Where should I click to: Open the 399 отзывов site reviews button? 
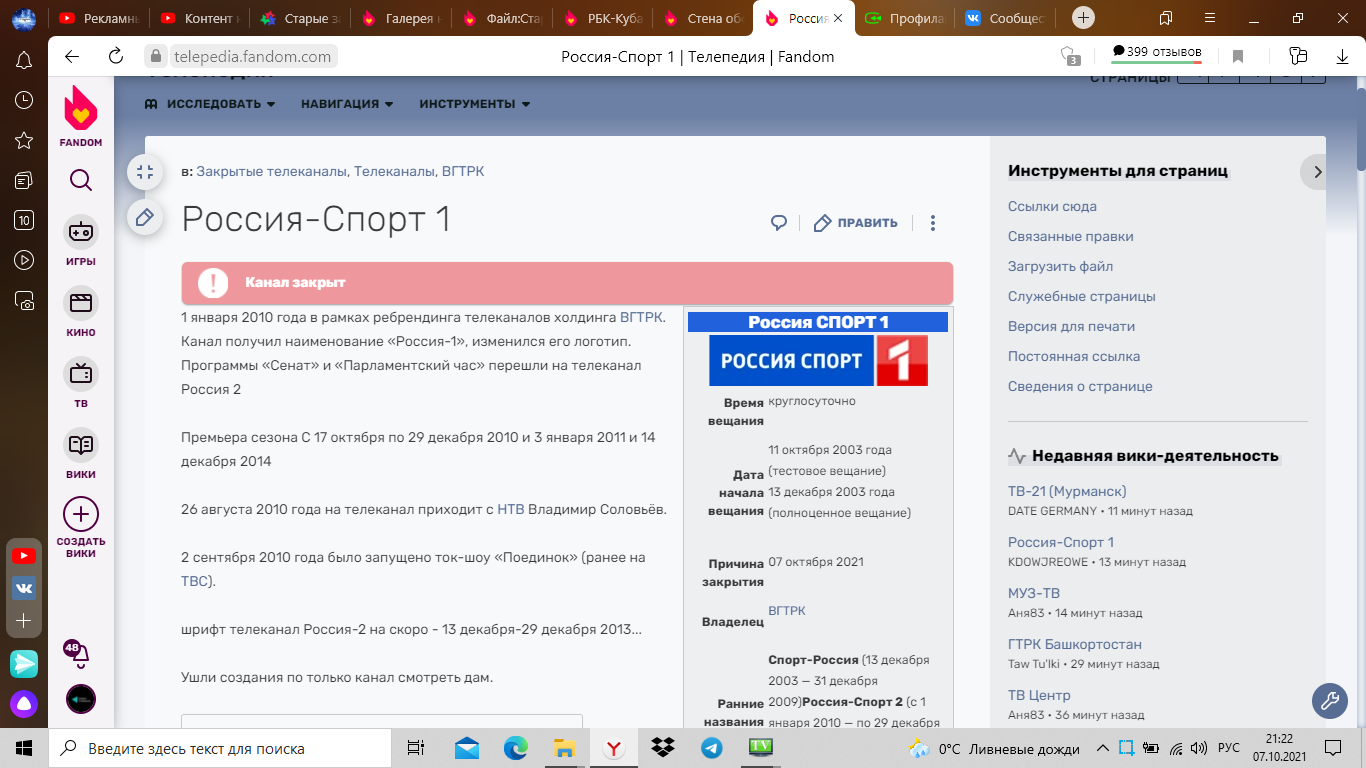coord(1157,53)
